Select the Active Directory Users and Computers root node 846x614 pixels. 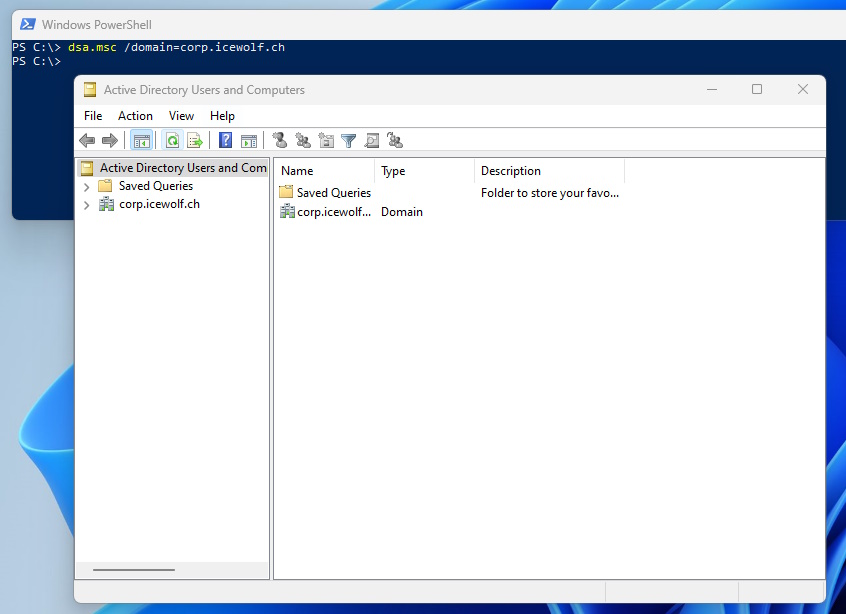coord(173,168)
